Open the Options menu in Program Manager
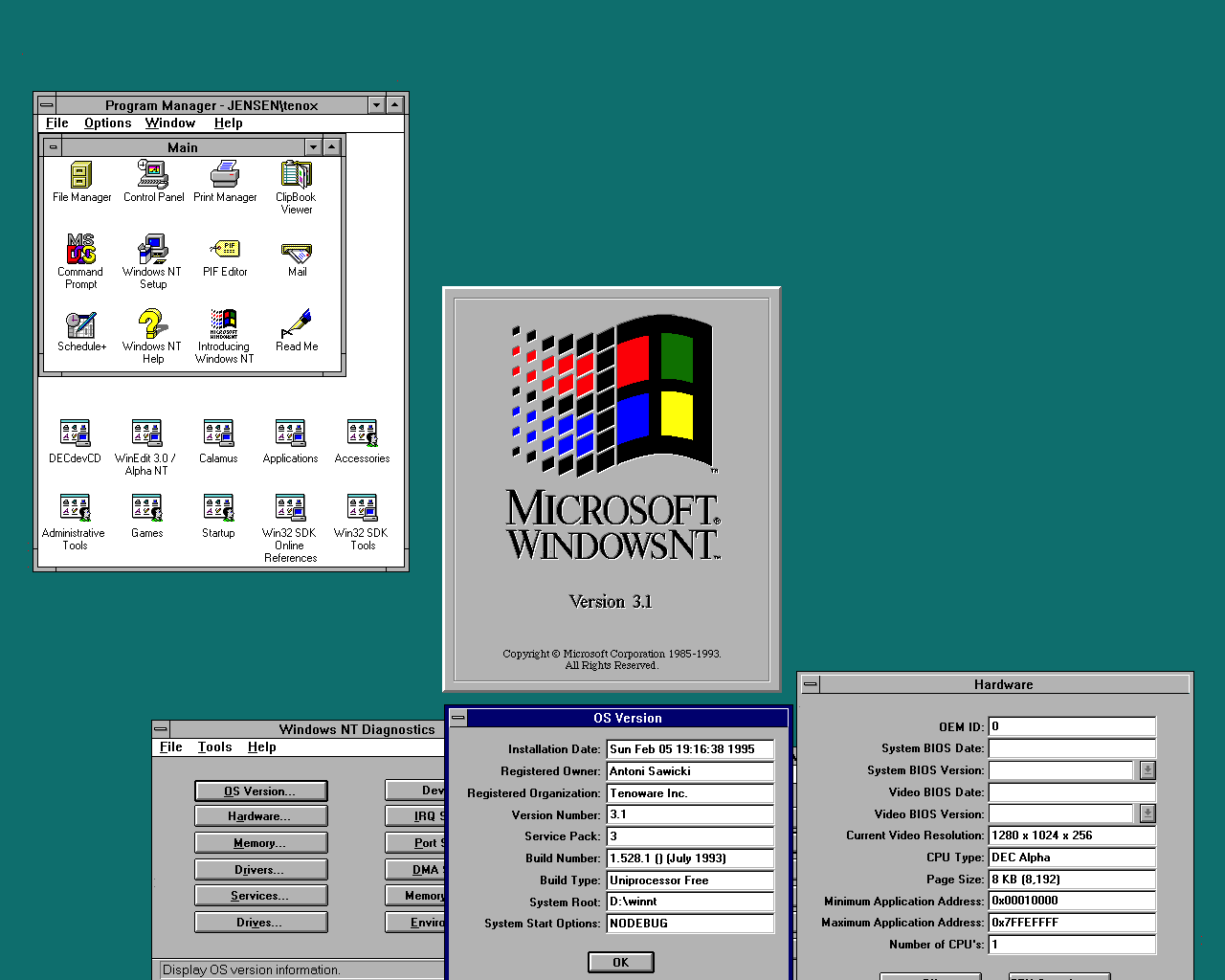Image resolution: width=1225 pixels, height=980 pixels. click(107, 122)
